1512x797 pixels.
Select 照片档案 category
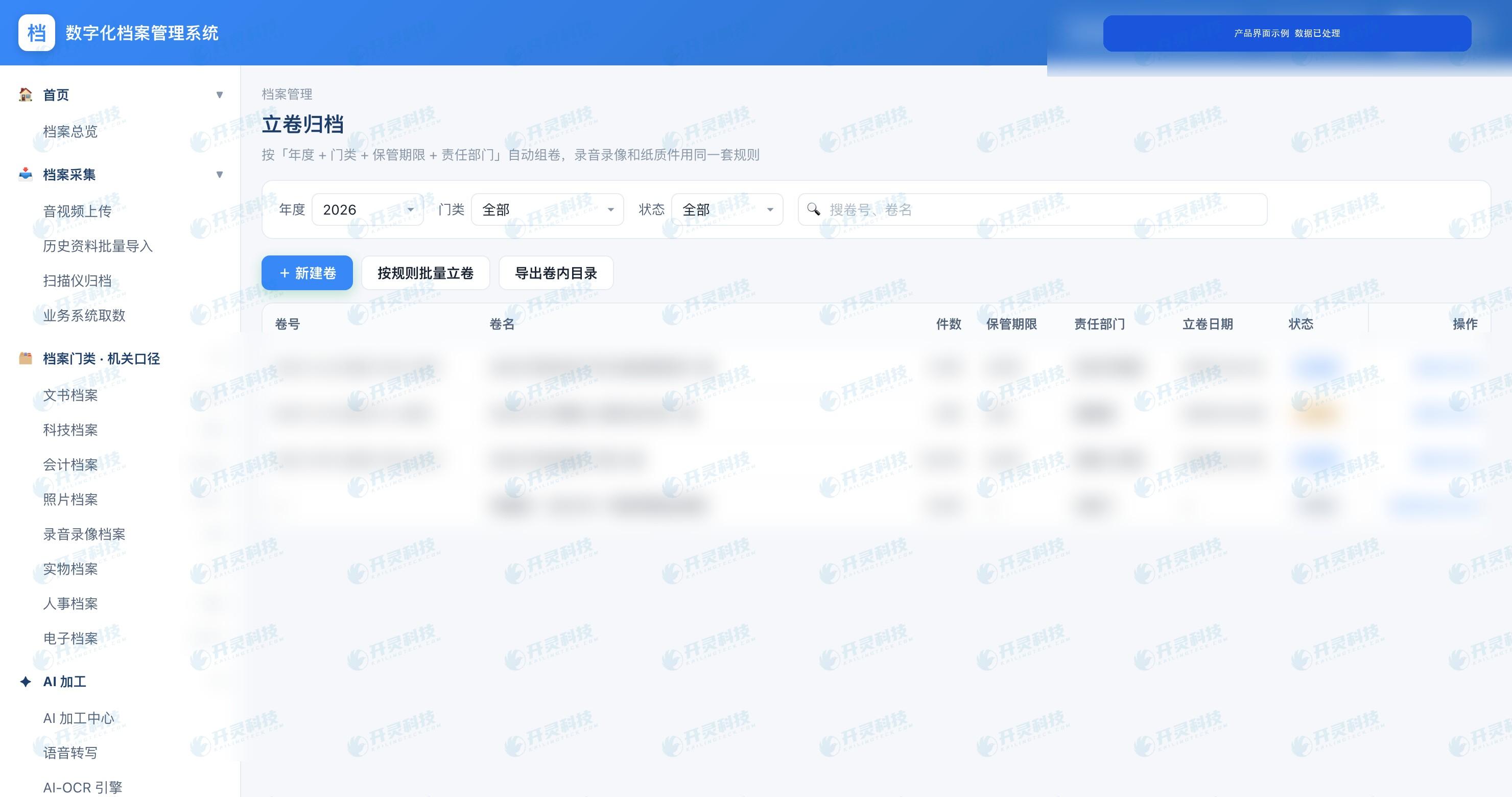point(70,499)
